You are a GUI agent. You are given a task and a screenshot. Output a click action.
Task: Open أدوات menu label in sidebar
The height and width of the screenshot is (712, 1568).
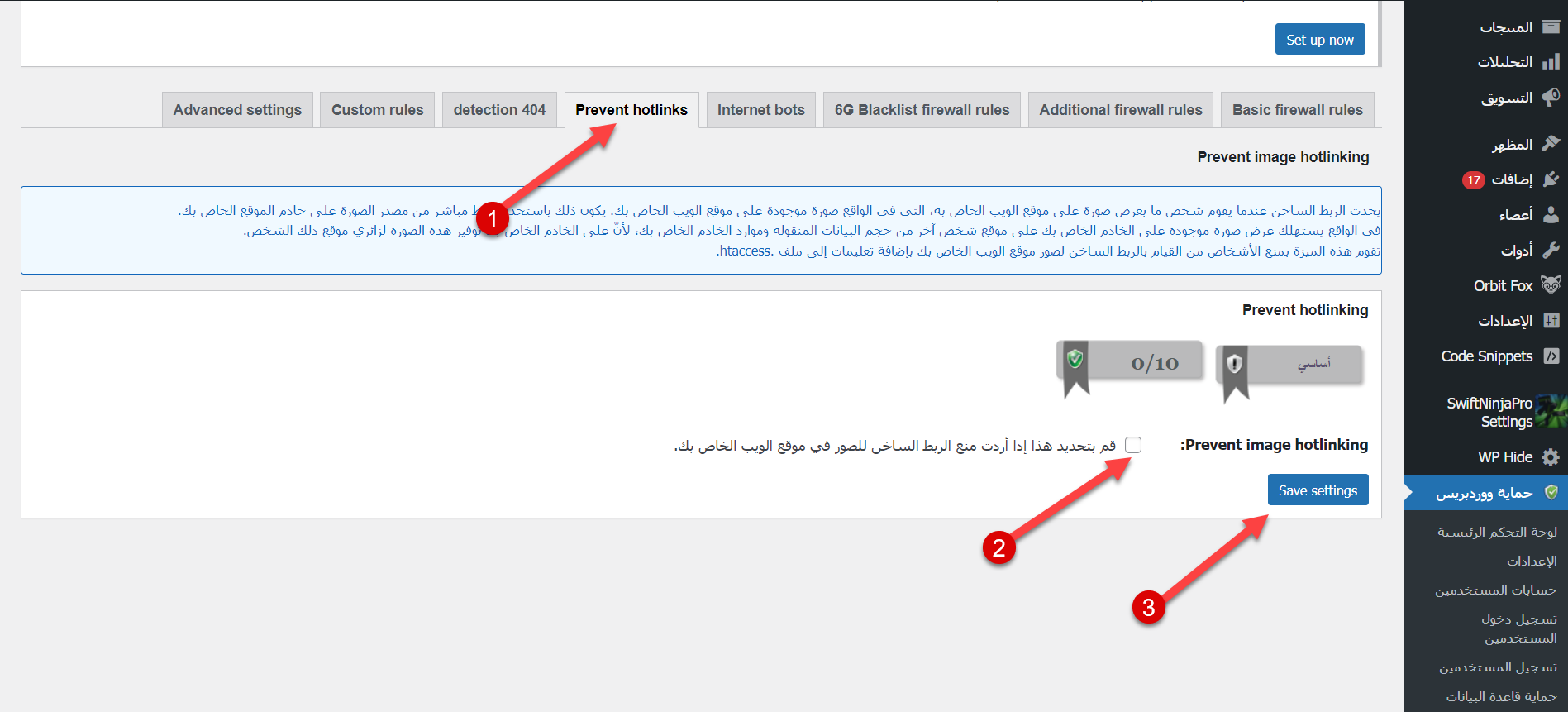pos(1517,251)
